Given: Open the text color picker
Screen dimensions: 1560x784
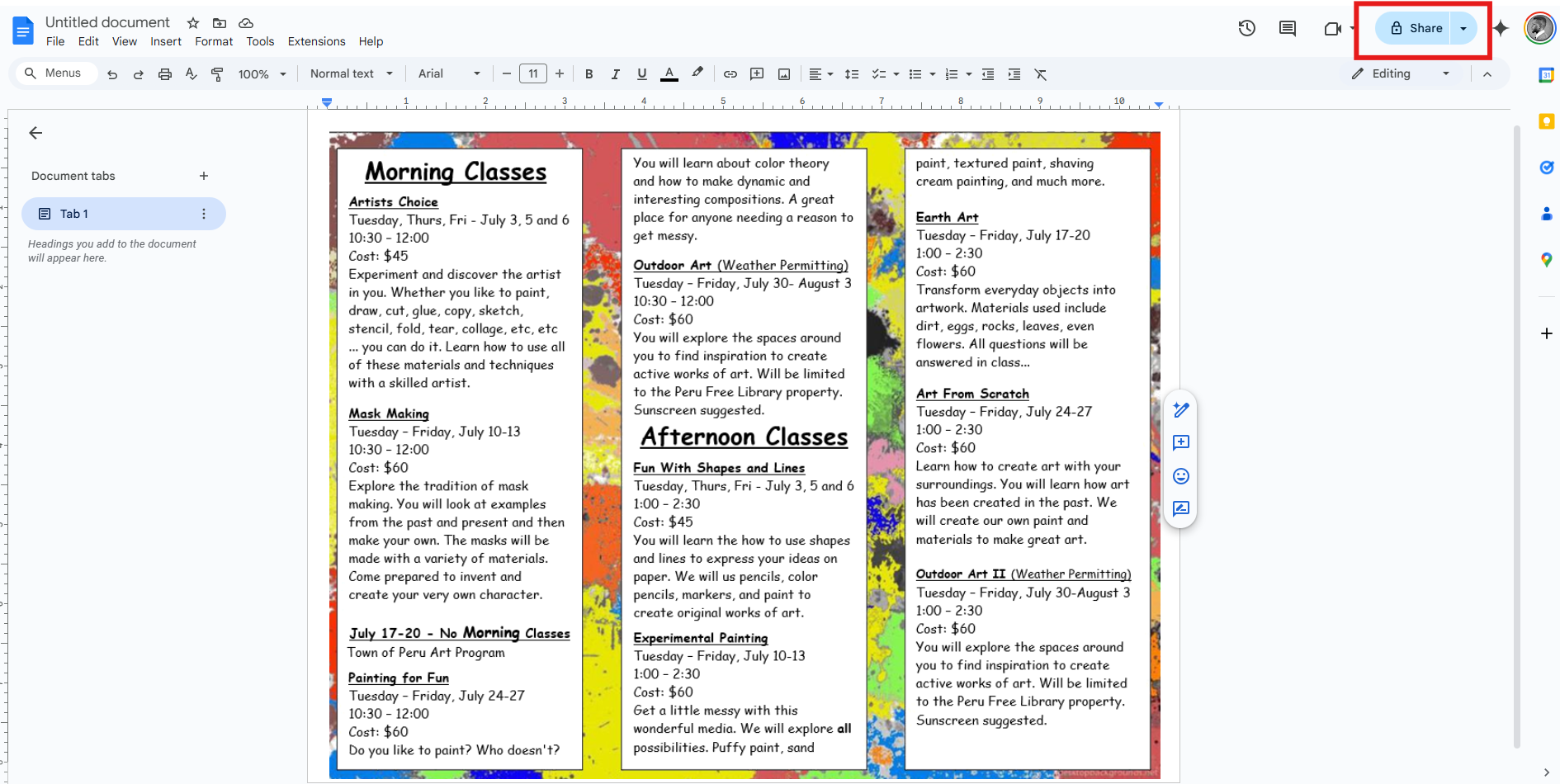Looking at the screenshot, I should click(x=669, y=73).
